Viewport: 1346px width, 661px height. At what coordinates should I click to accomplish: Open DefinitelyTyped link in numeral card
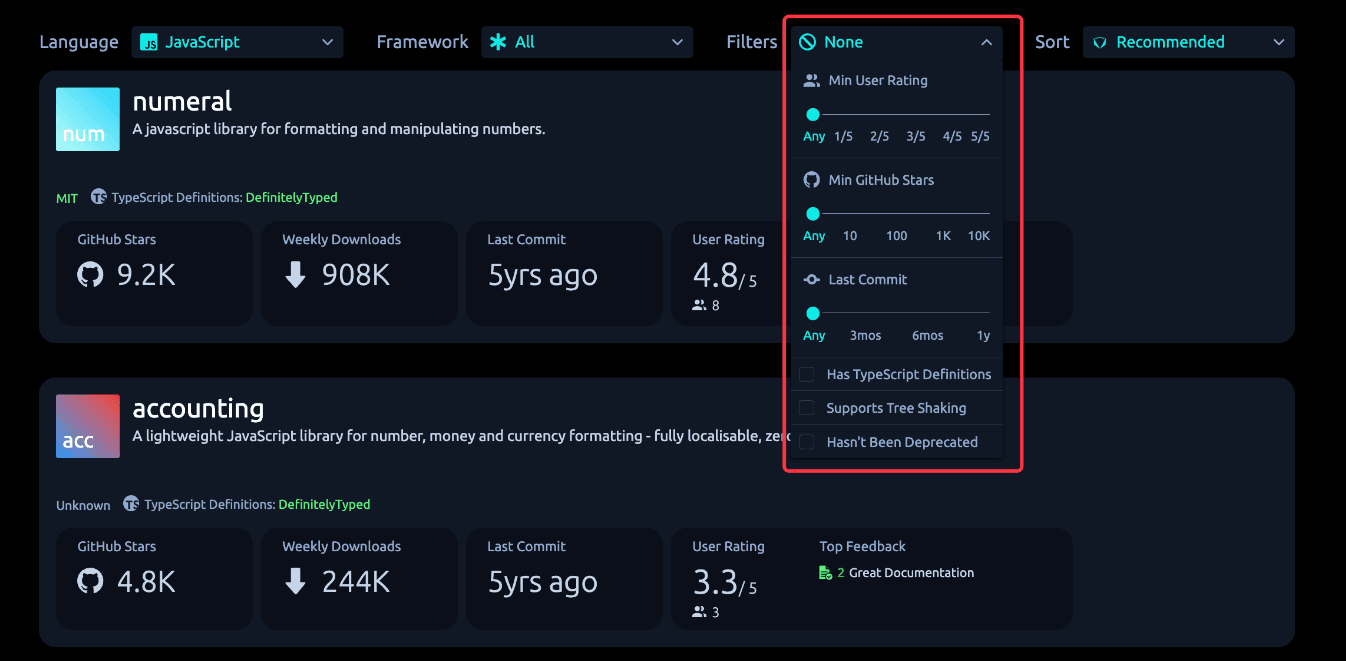[292, 198]
